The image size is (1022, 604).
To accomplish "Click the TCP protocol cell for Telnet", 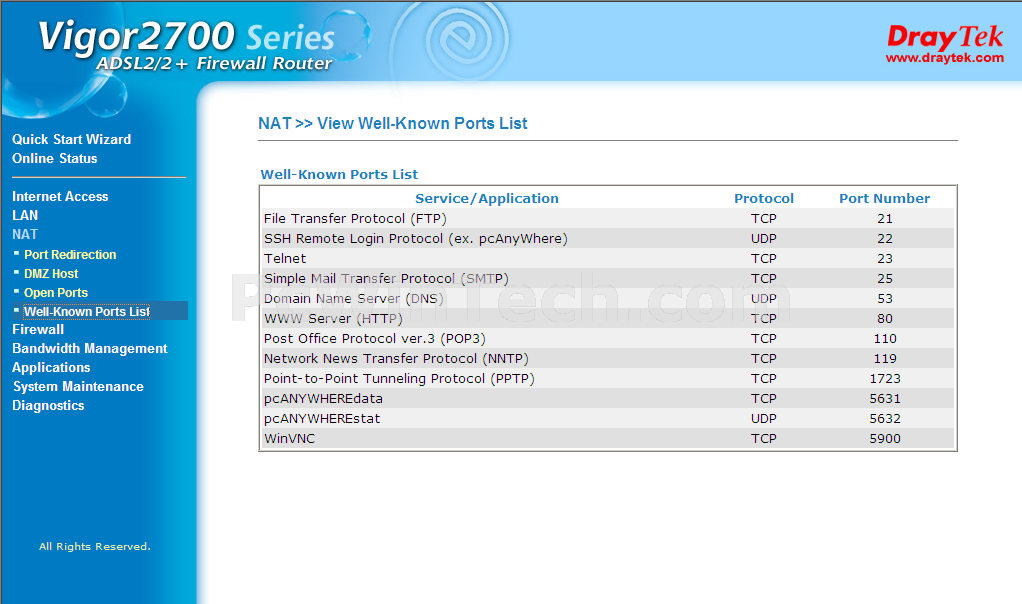I will (x=764, y=259).
